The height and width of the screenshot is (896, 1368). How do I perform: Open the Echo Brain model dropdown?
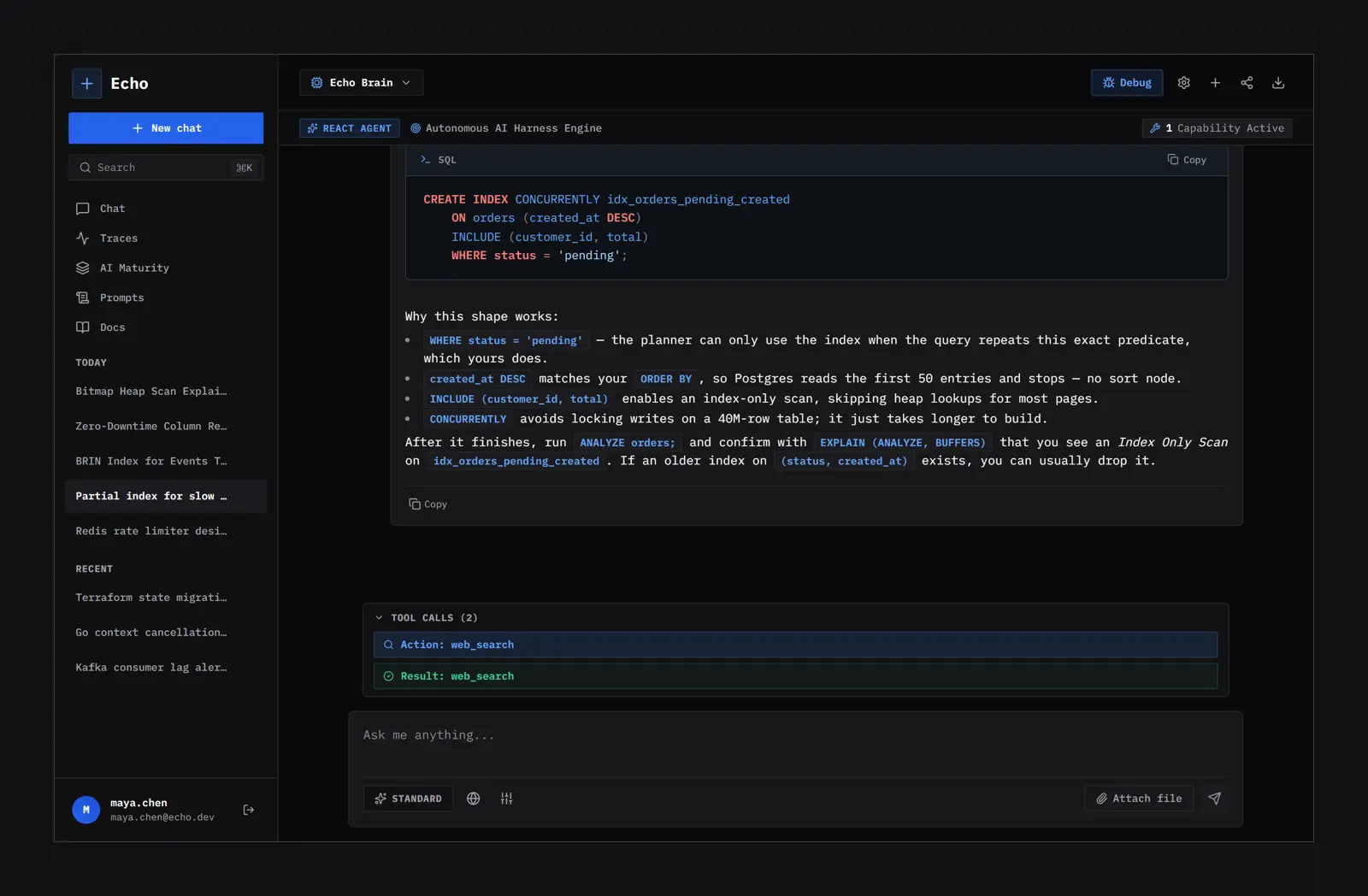coord(361,83)
